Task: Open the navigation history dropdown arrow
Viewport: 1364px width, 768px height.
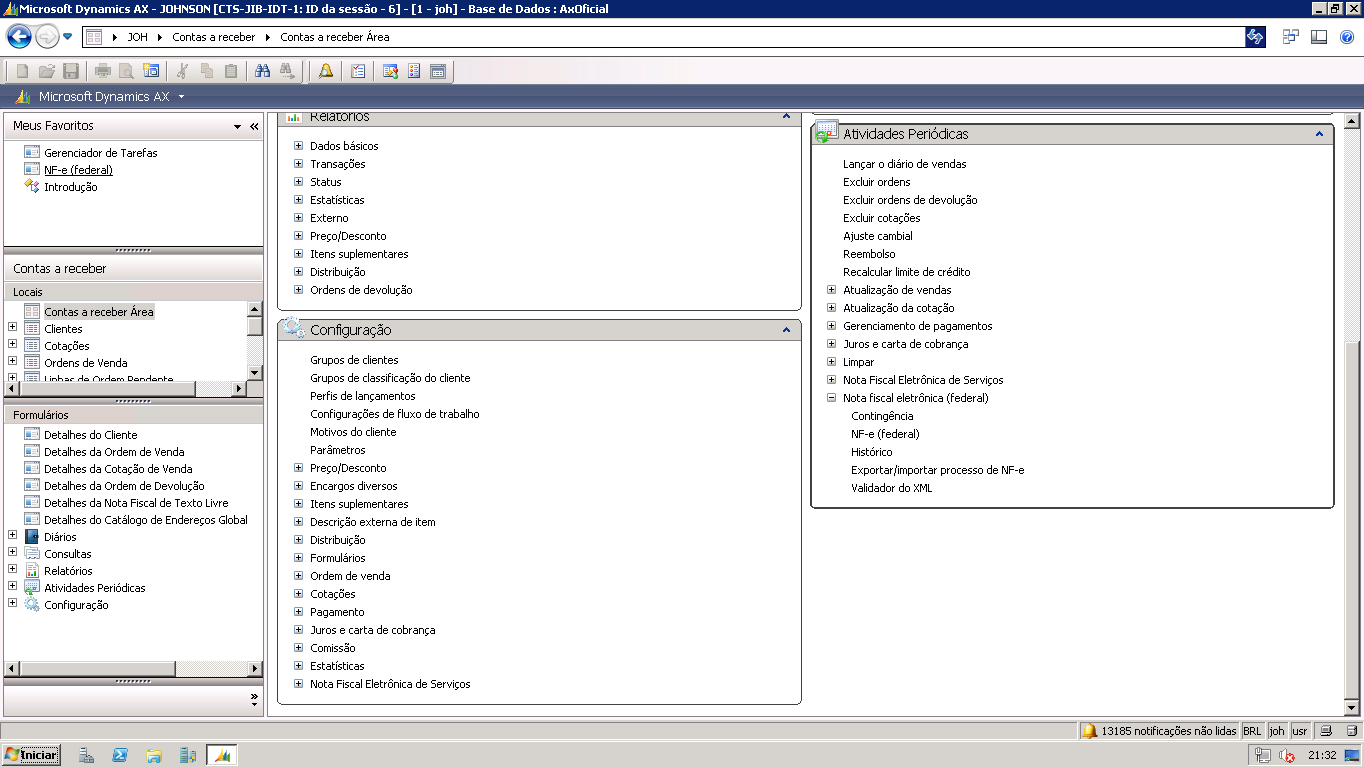Action: 68,37
